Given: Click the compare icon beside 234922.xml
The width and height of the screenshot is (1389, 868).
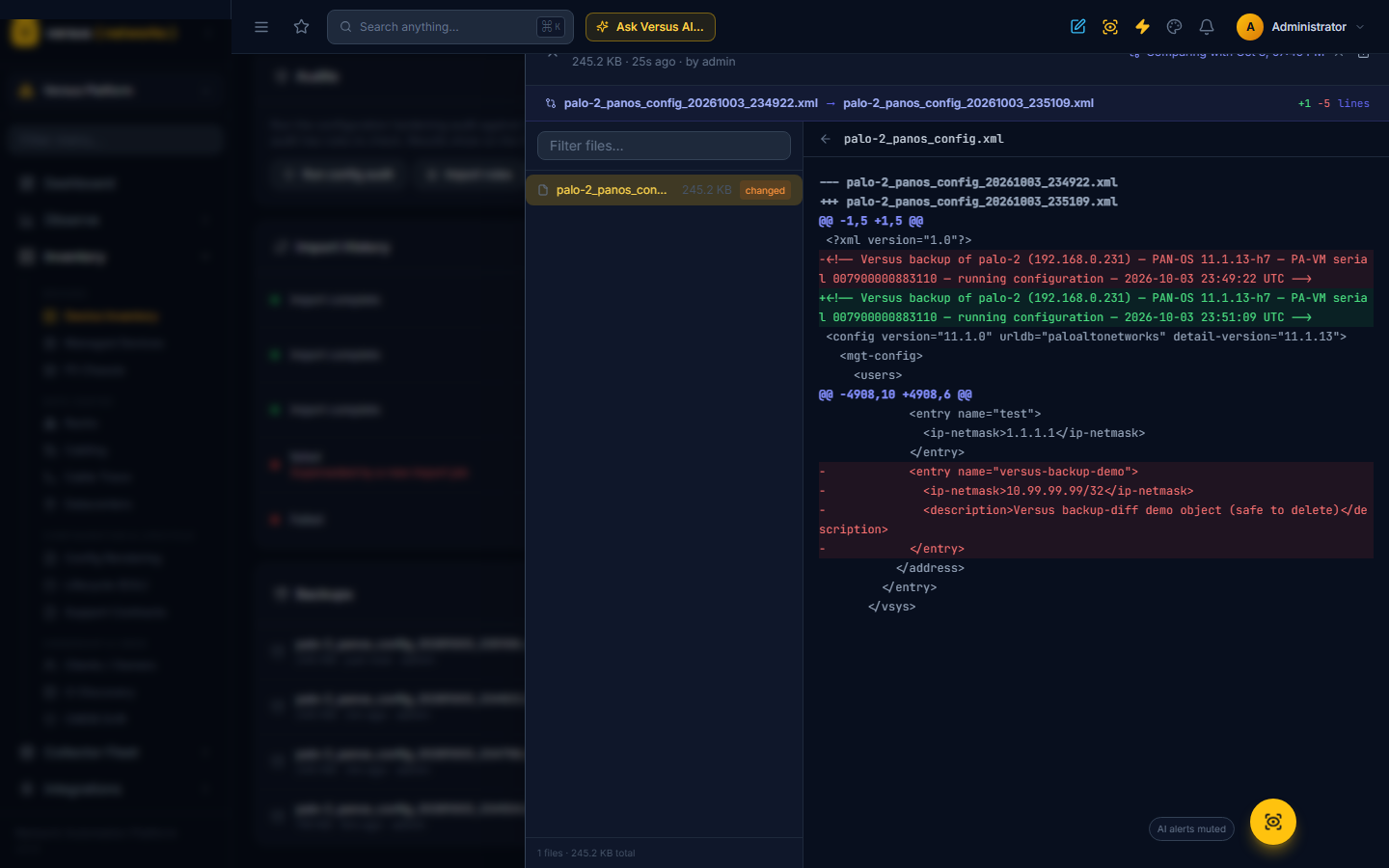Looking at the screenshot, I should 551,103.
